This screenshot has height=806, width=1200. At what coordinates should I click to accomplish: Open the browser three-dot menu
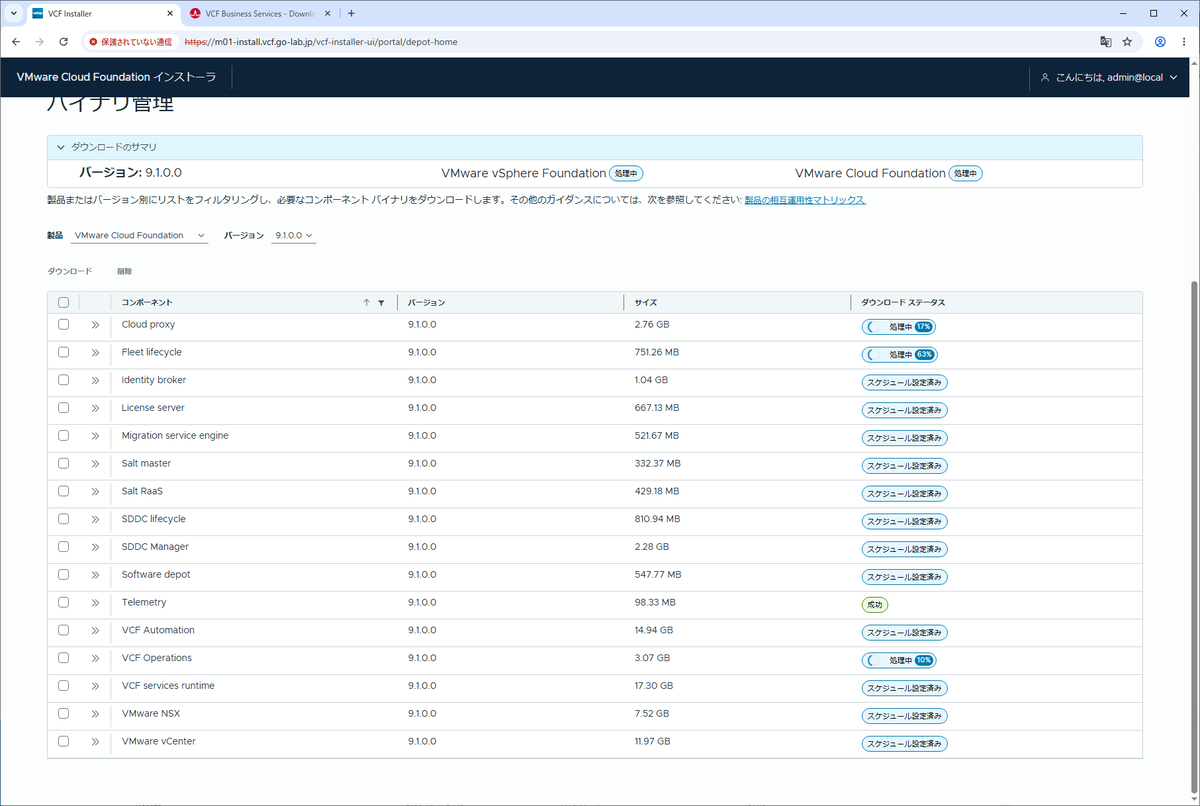click(x=1184, y=42)
